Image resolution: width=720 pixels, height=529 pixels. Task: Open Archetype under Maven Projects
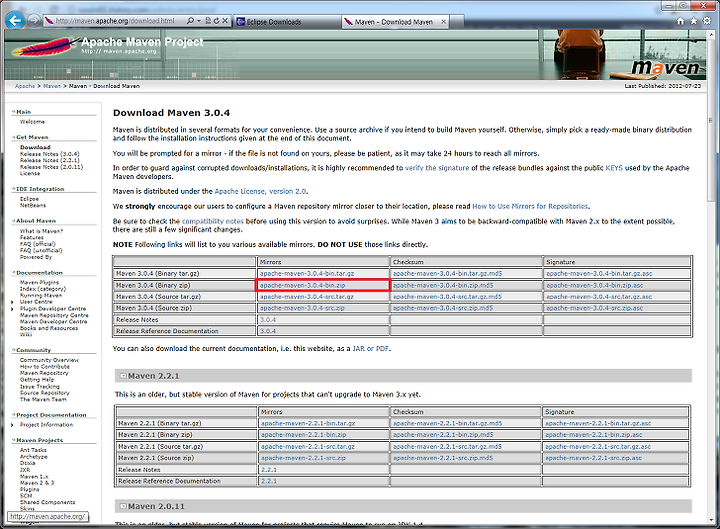34,456
